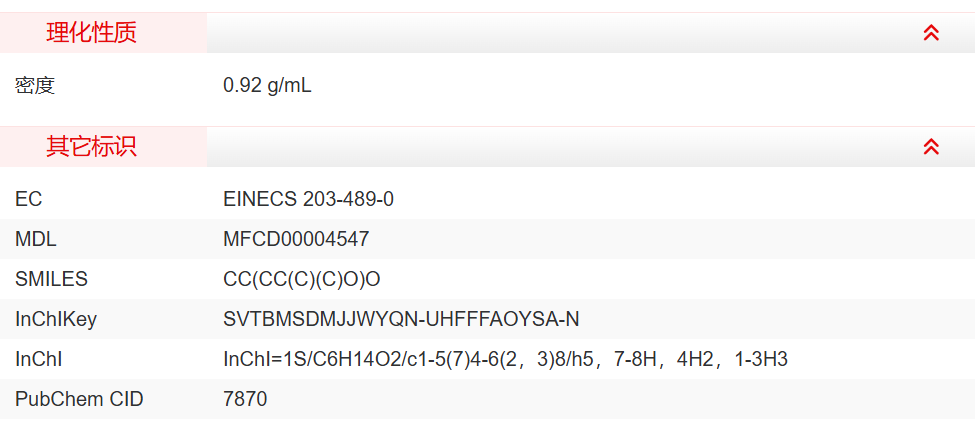This screenshot has width=975, height=437.
Task: Click the PubChem CID row label
Action: pos(79,399)
